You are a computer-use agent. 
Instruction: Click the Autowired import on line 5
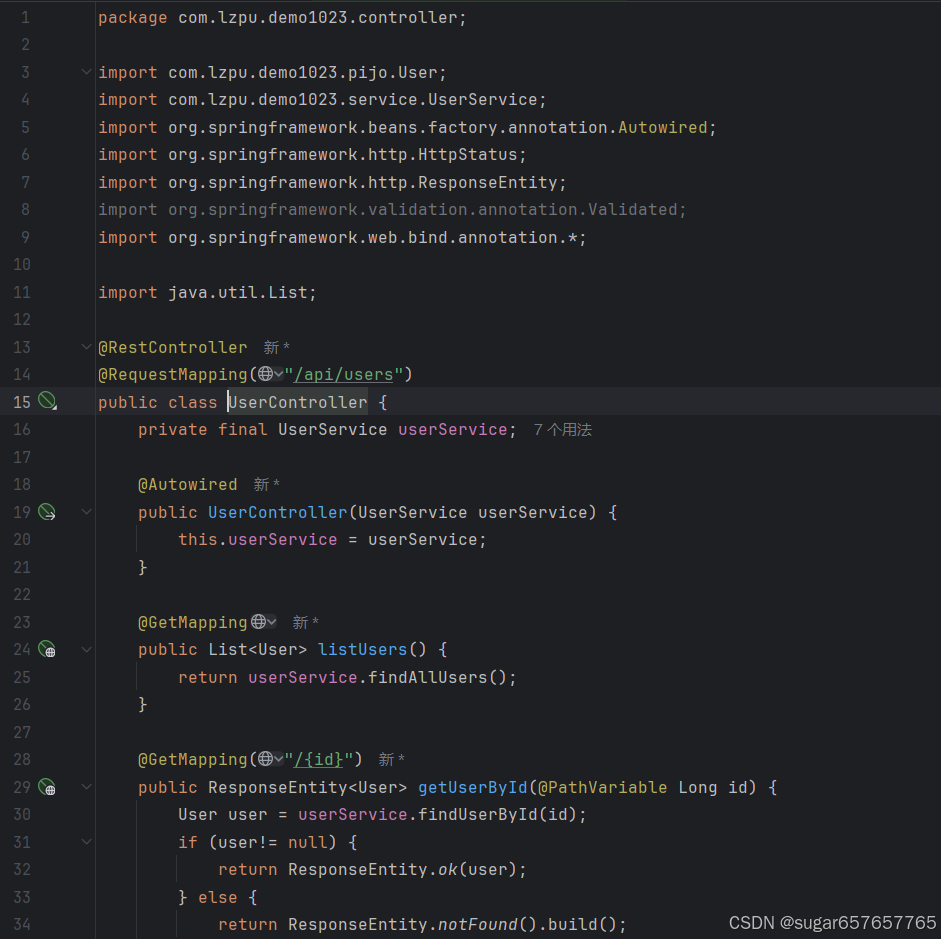click(407, 127)
